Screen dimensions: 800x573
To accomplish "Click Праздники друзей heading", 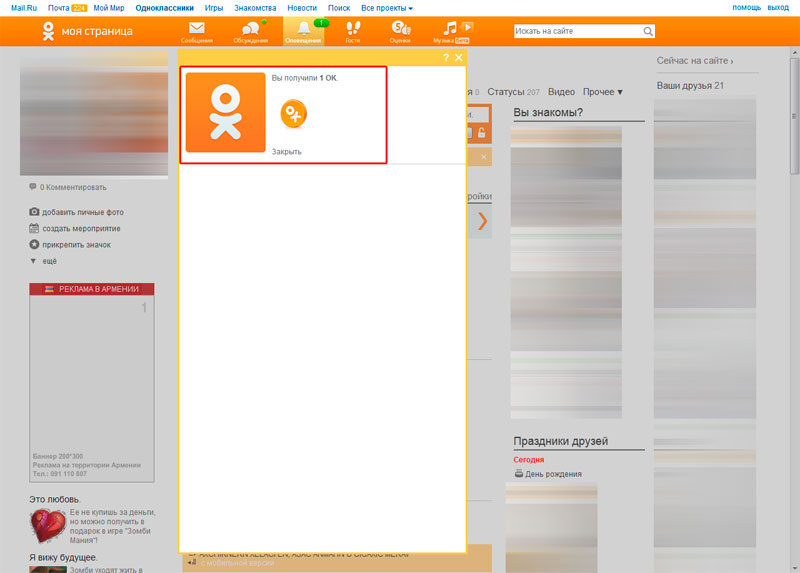I will click(x=561, y=441).
